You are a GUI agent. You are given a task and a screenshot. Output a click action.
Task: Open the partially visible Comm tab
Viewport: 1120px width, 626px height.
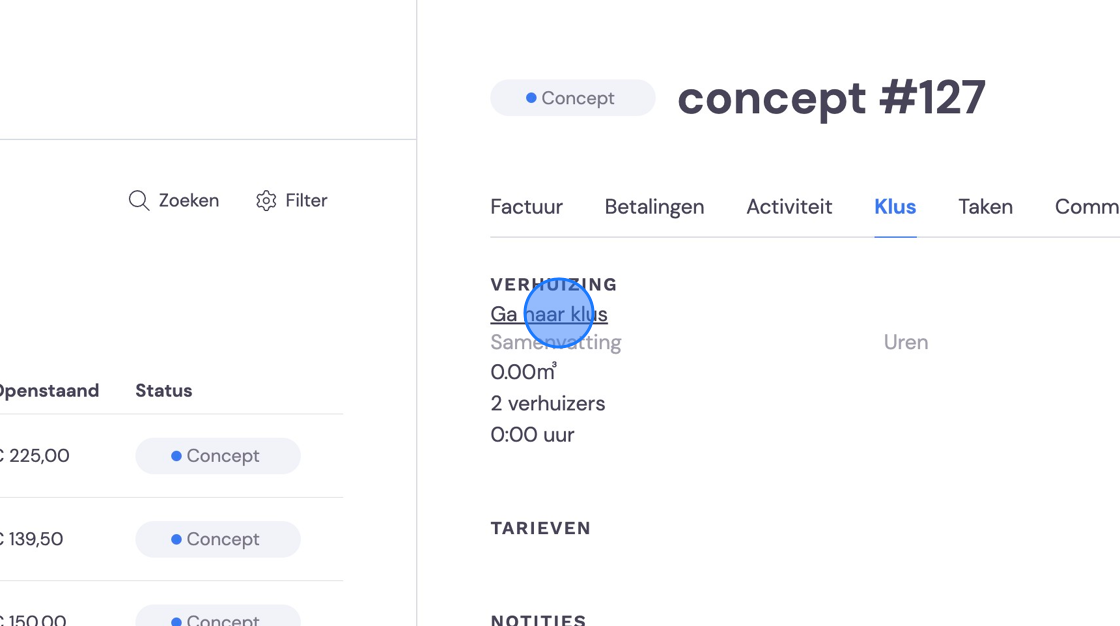(x=1087, y=207)
